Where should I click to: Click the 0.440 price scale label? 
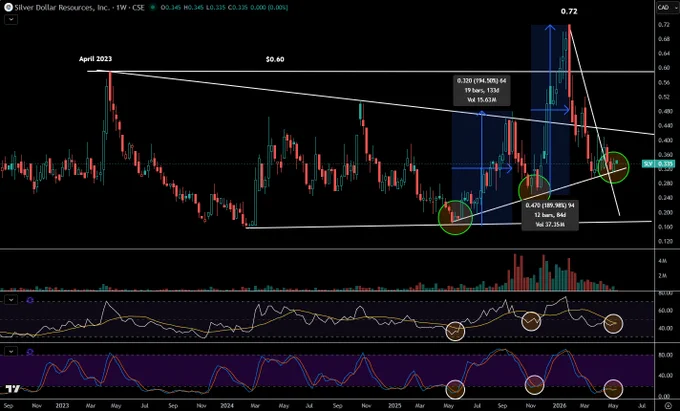[x=665, y=126]
